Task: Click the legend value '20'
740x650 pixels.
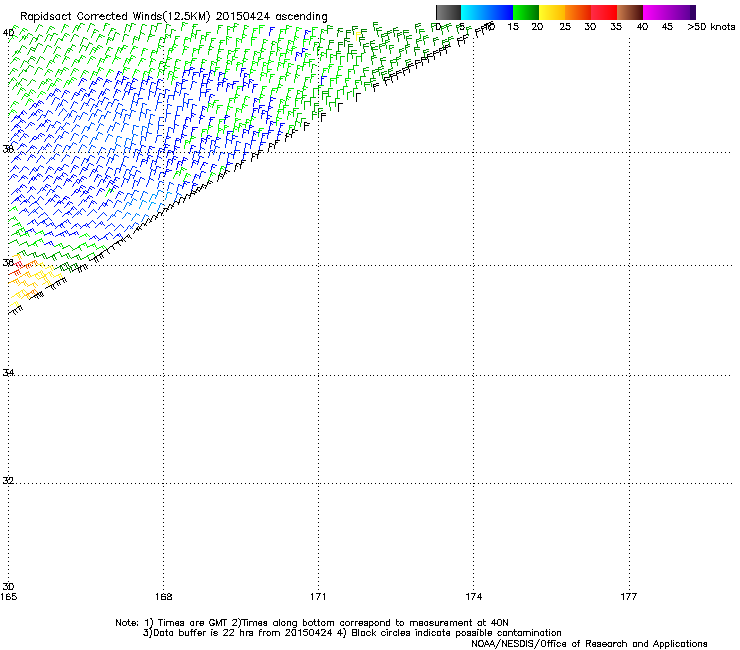Action: (537, 27)
